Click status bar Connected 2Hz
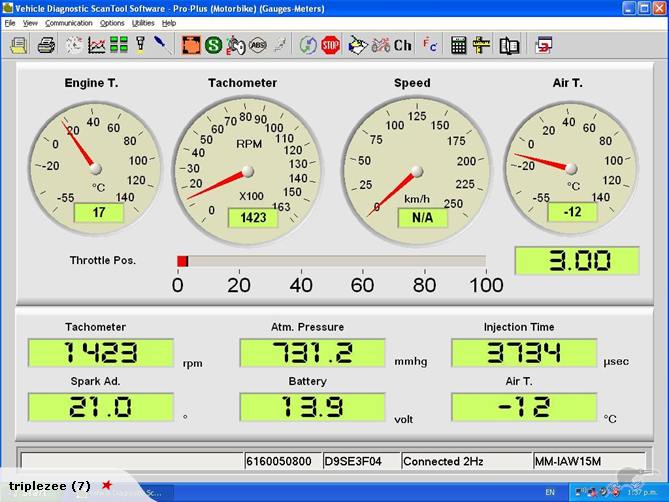Viewport: 669px width, 502px height. [x=466, y=461]
